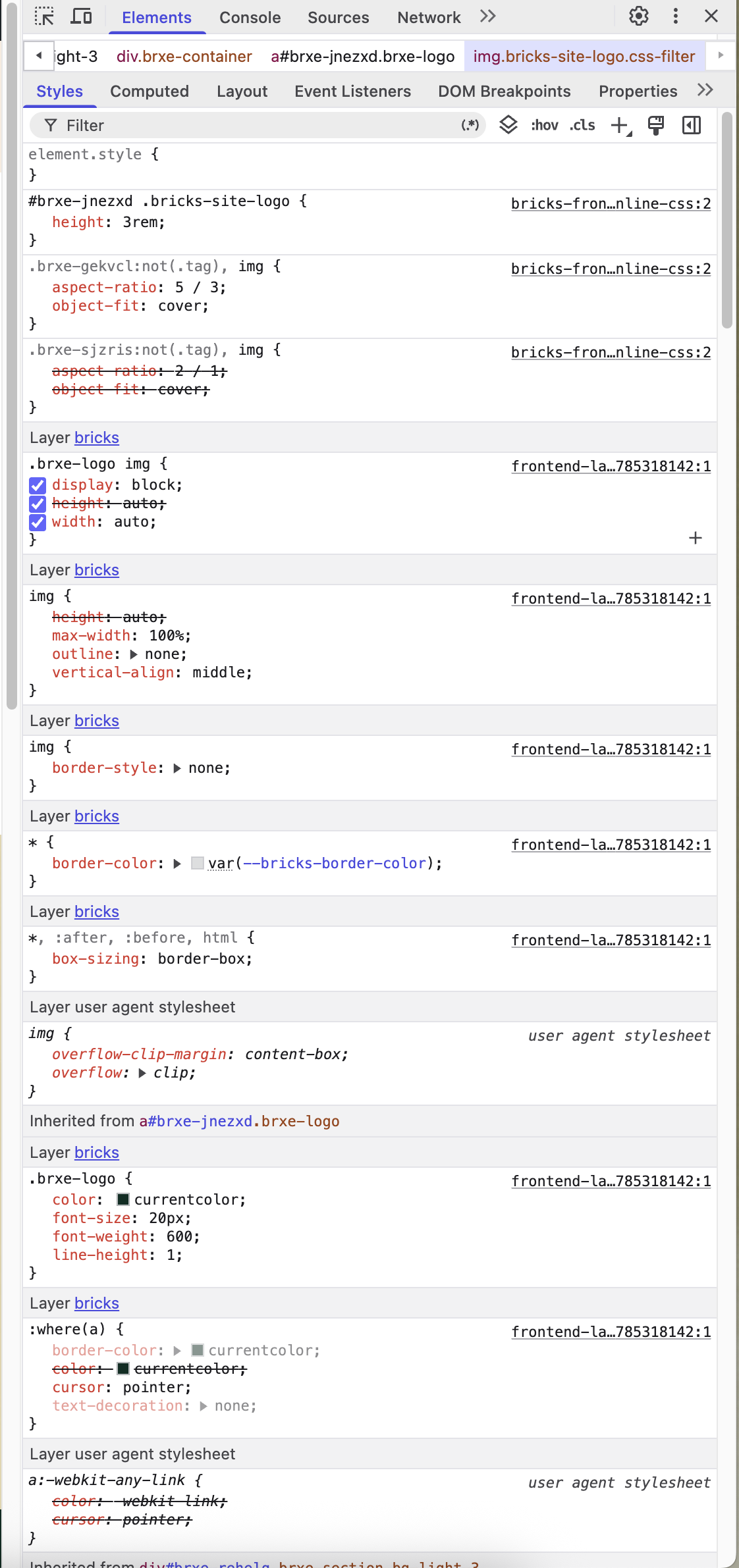Open the DevTools three-dot customize menu
Image resolution: width=739 pixels, height=1568 pixels.
click(675, 16)
